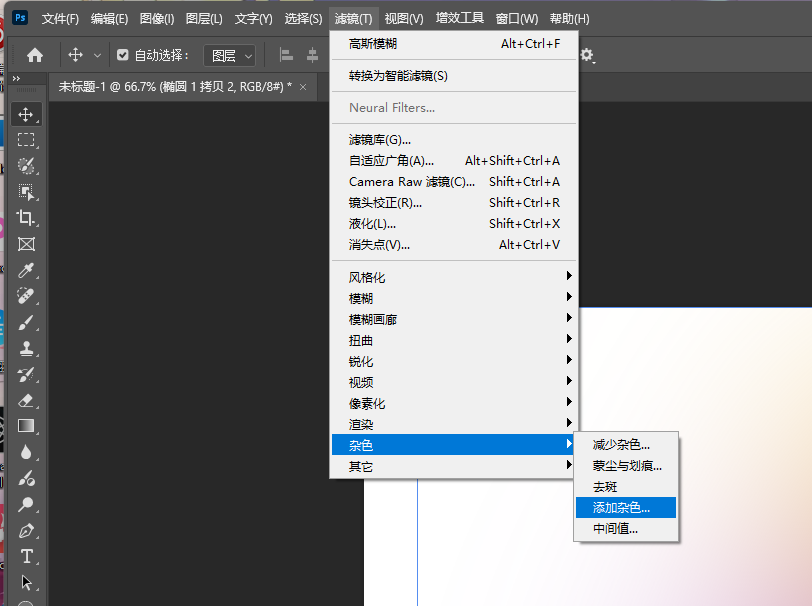The image size is (812, 606).
Task: Open 滤镜库(G)... filter gallery
Action: click(454, 139)
